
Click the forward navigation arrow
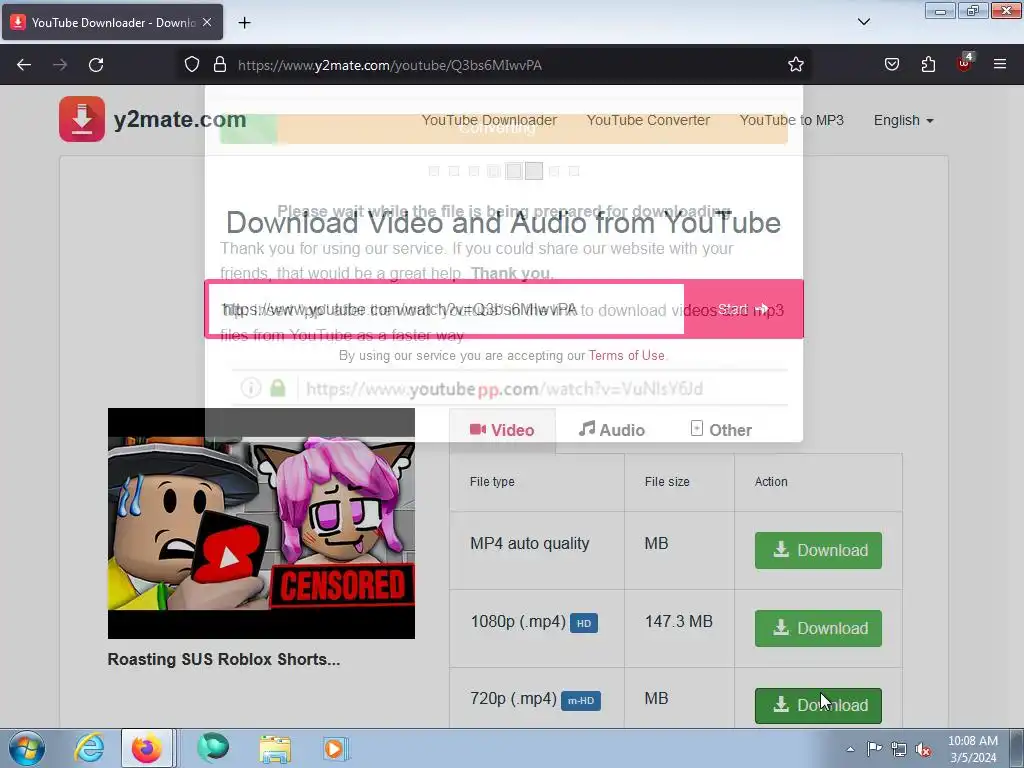60,65
